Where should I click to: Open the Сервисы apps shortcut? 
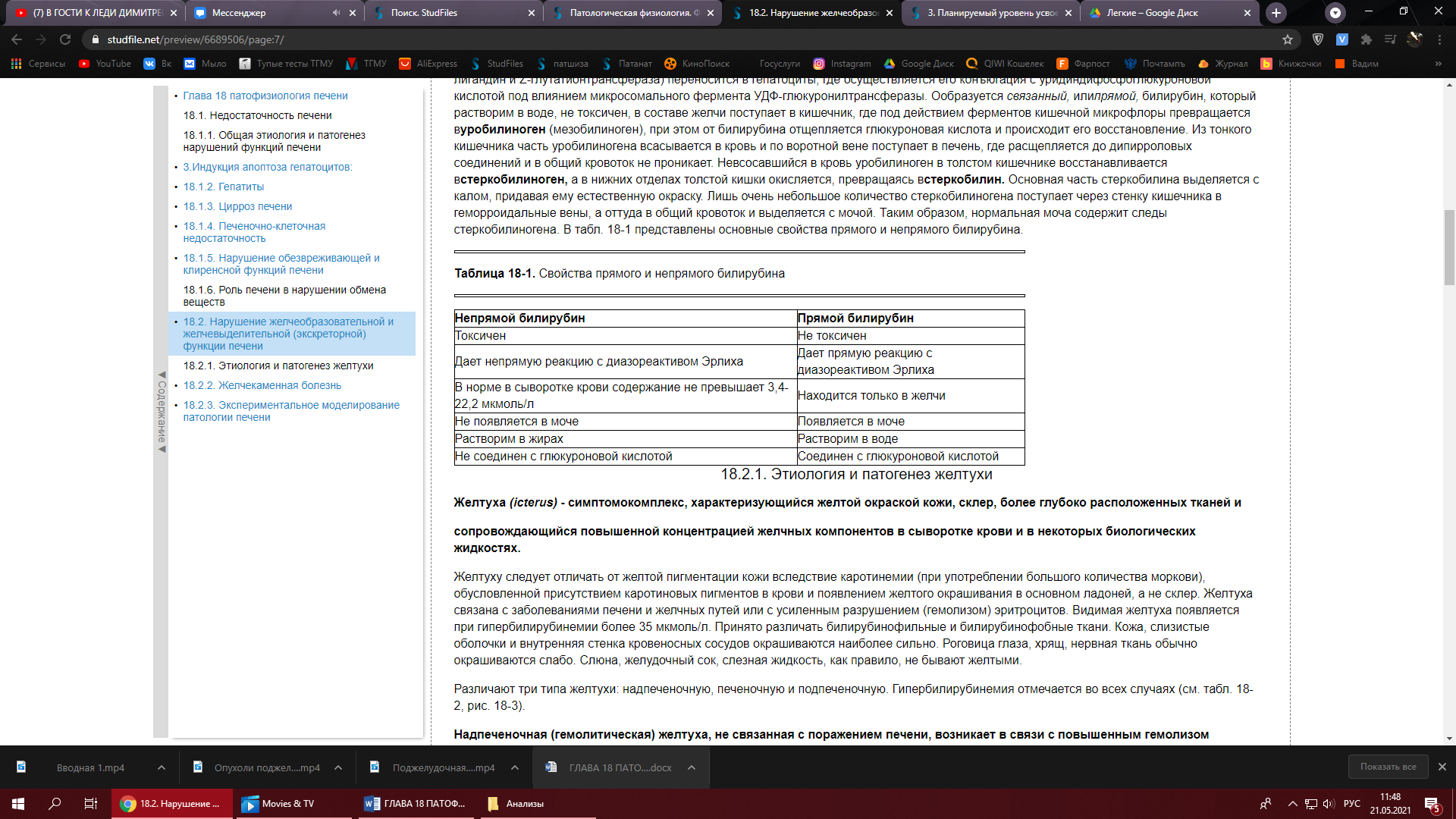(38, 64)
